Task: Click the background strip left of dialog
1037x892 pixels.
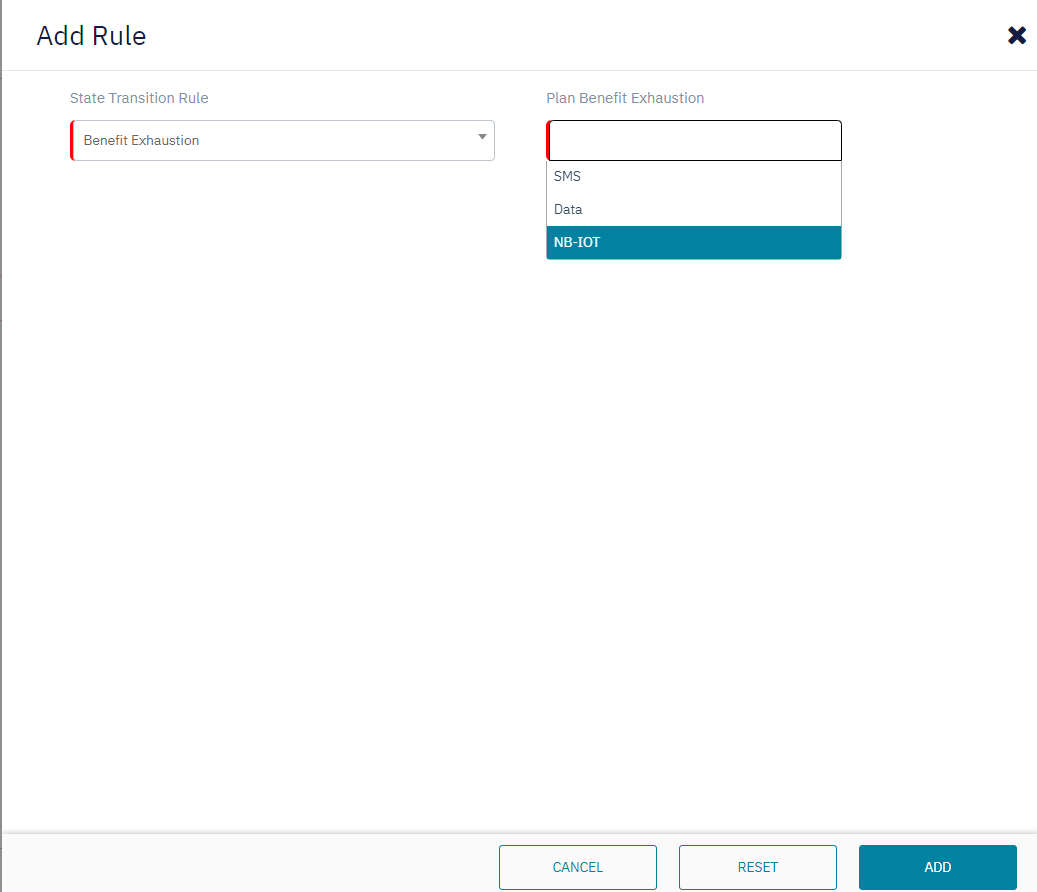Action: (1, 450)
